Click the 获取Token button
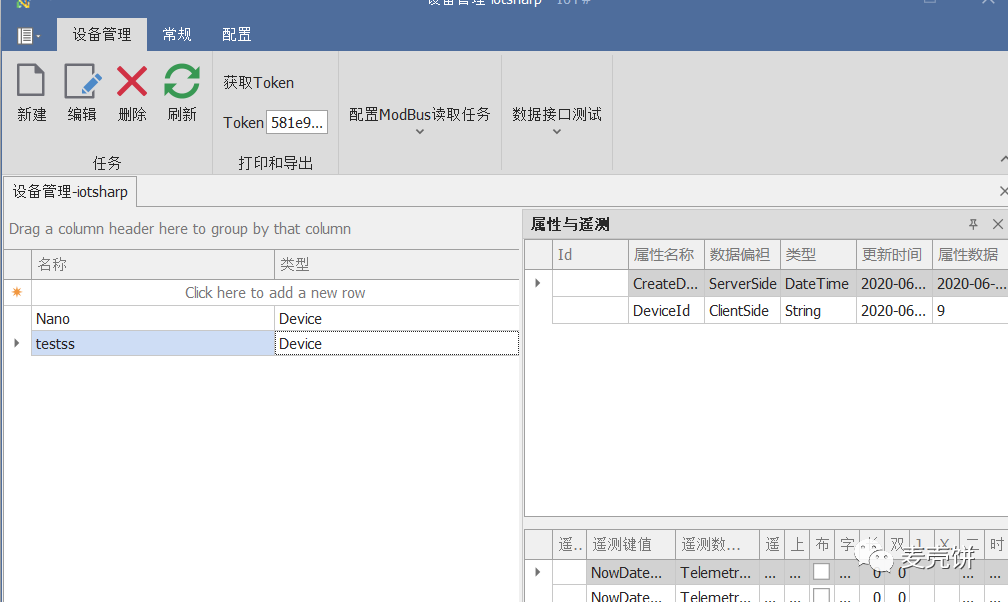Image resolution: width=1008 pixels, height=602 pixels. pyautogui.click(x=258, y=83)
